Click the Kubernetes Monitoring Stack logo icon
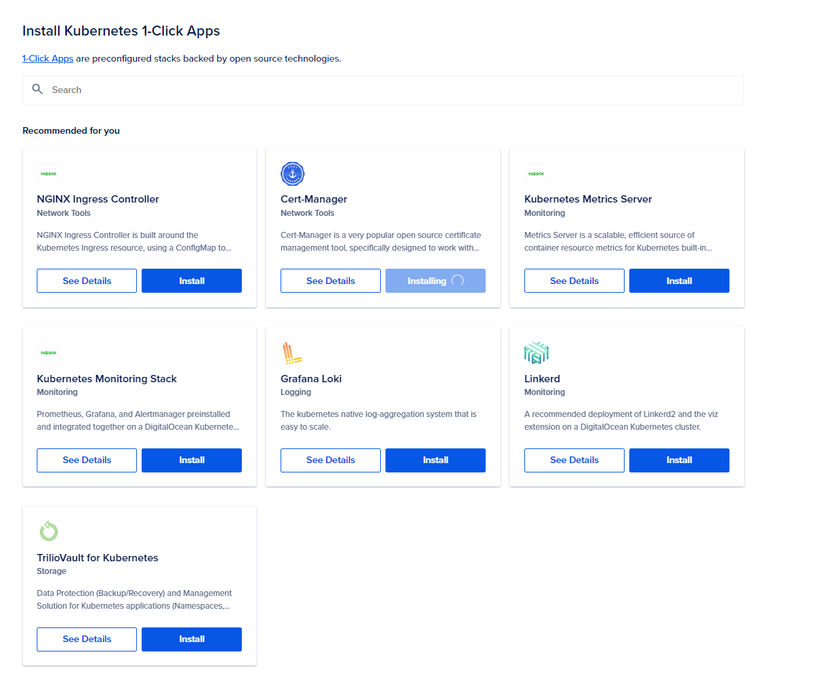The height and width of the screenshot is (679, 825). pyautogui.click(x=49, y=352)
